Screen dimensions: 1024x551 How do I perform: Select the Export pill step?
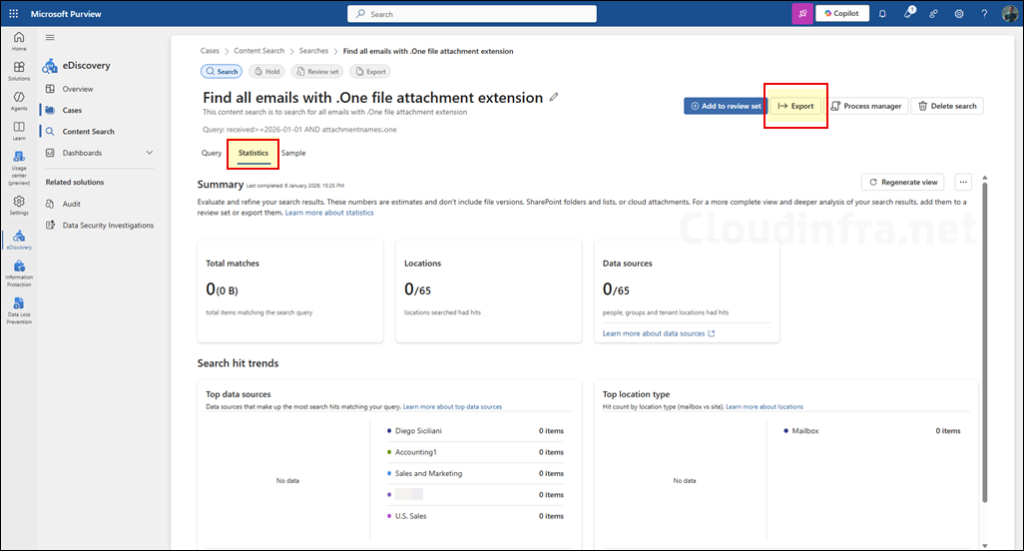(x=370, y=72)
